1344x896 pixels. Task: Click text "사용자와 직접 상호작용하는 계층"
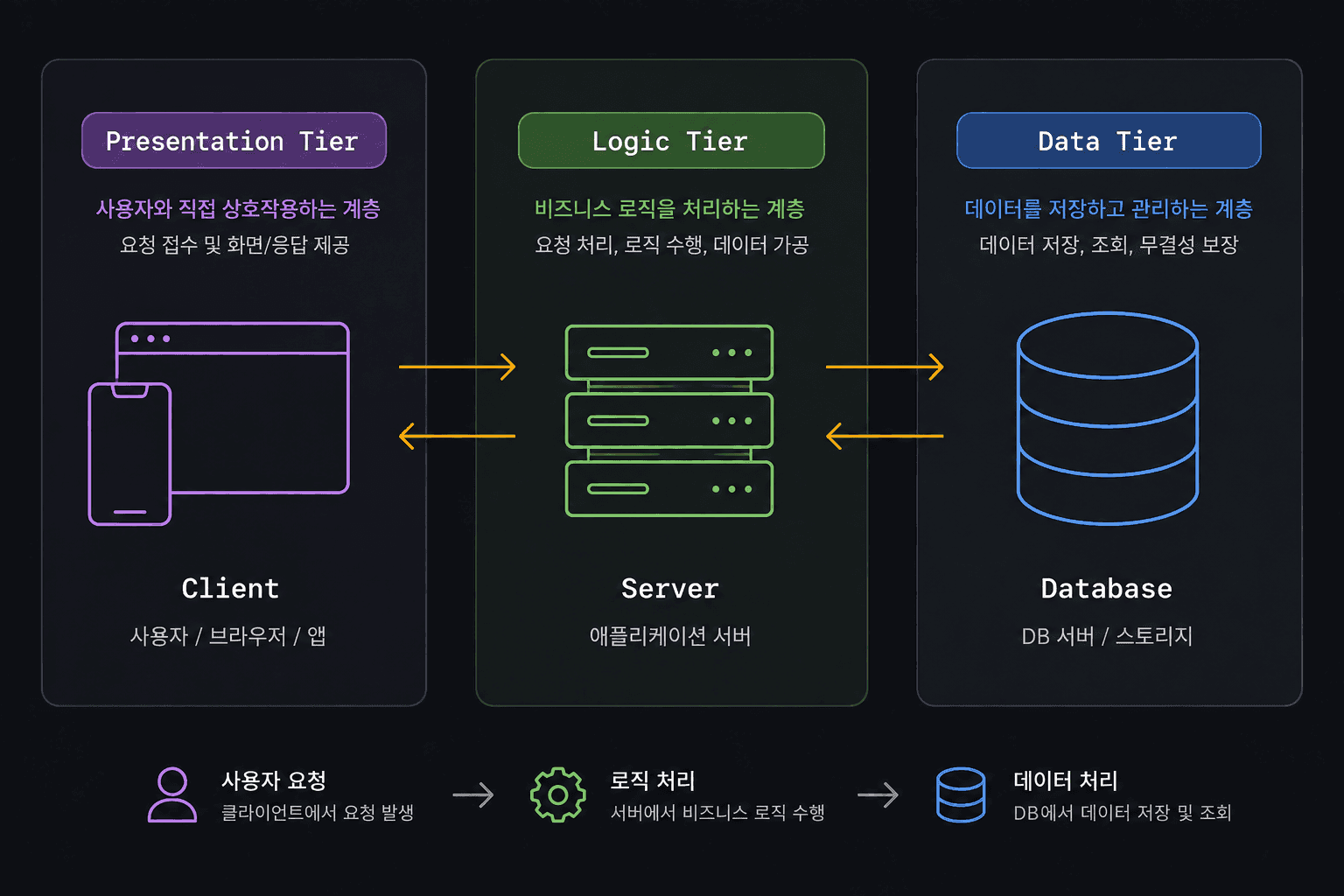238,209
